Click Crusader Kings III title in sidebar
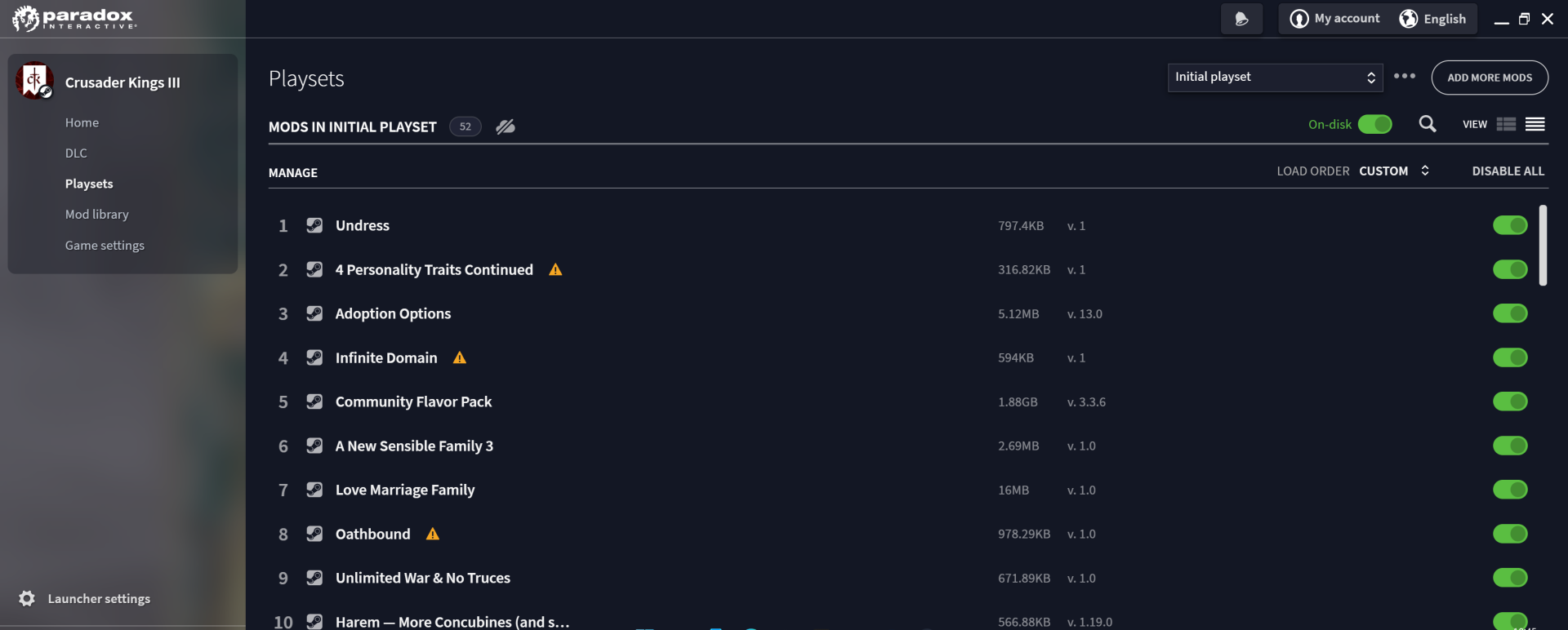This screenshot has height=630, width=1568. tap(122, 82)
